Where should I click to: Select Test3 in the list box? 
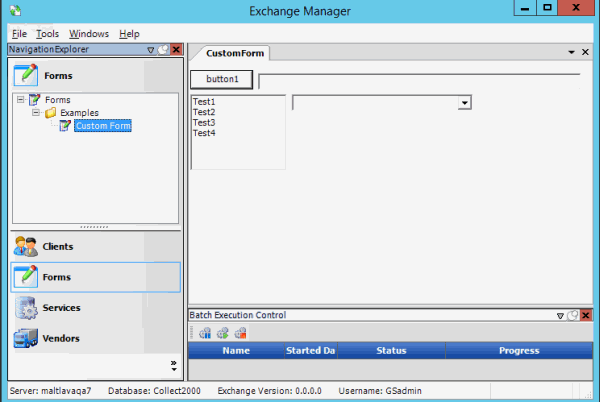point(204,123)
